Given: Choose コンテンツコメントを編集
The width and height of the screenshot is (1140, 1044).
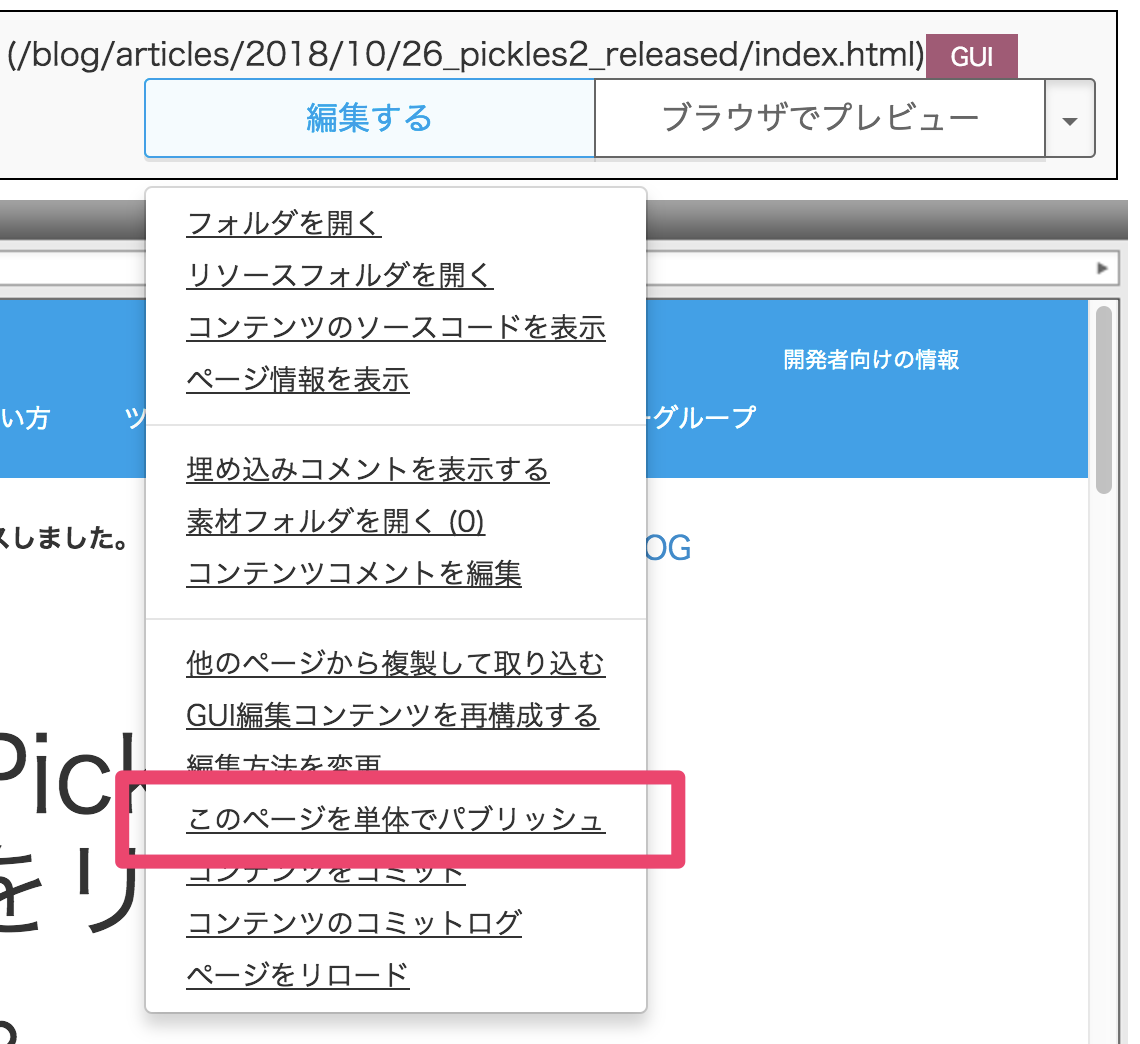Looking at the screenshot, I should [x=353, y=573].
